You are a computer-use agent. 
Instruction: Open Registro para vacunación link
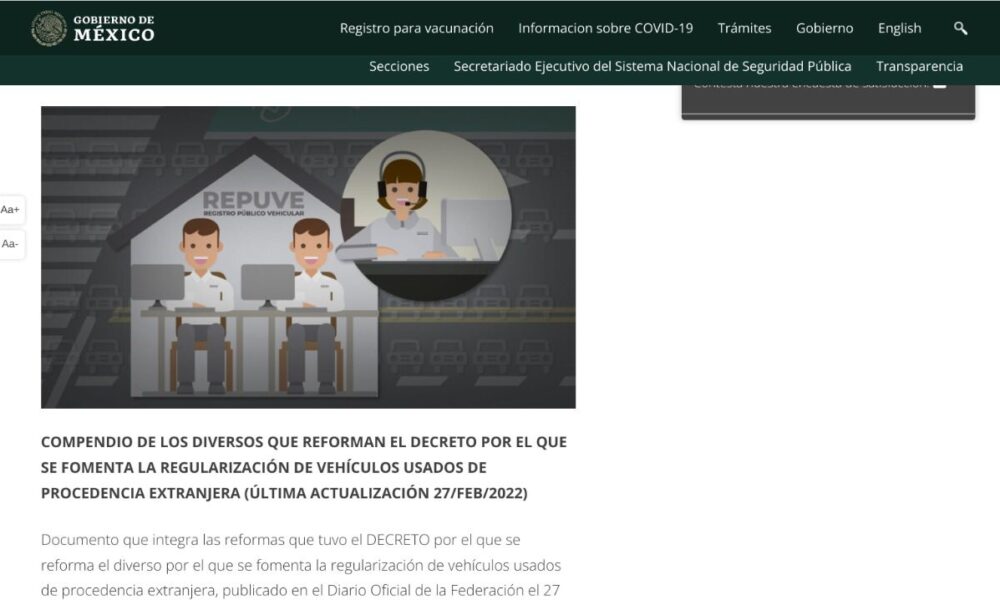point(416,28)
